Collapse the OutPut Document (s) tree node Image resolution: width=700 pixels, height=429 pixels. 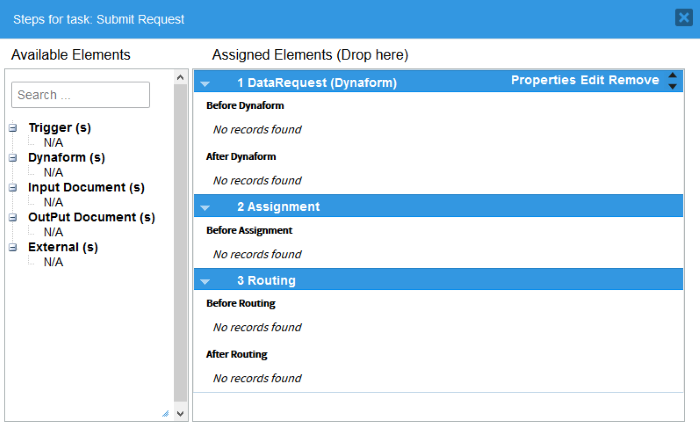pyautogui.click(x=13, y=217)
